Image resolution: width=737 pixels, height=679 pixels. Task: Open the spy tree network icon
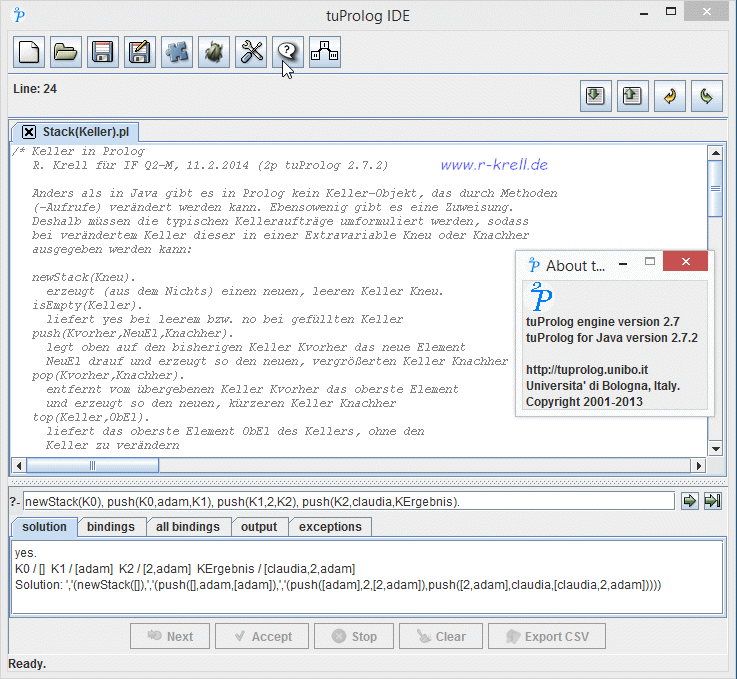tap(324, 51)
